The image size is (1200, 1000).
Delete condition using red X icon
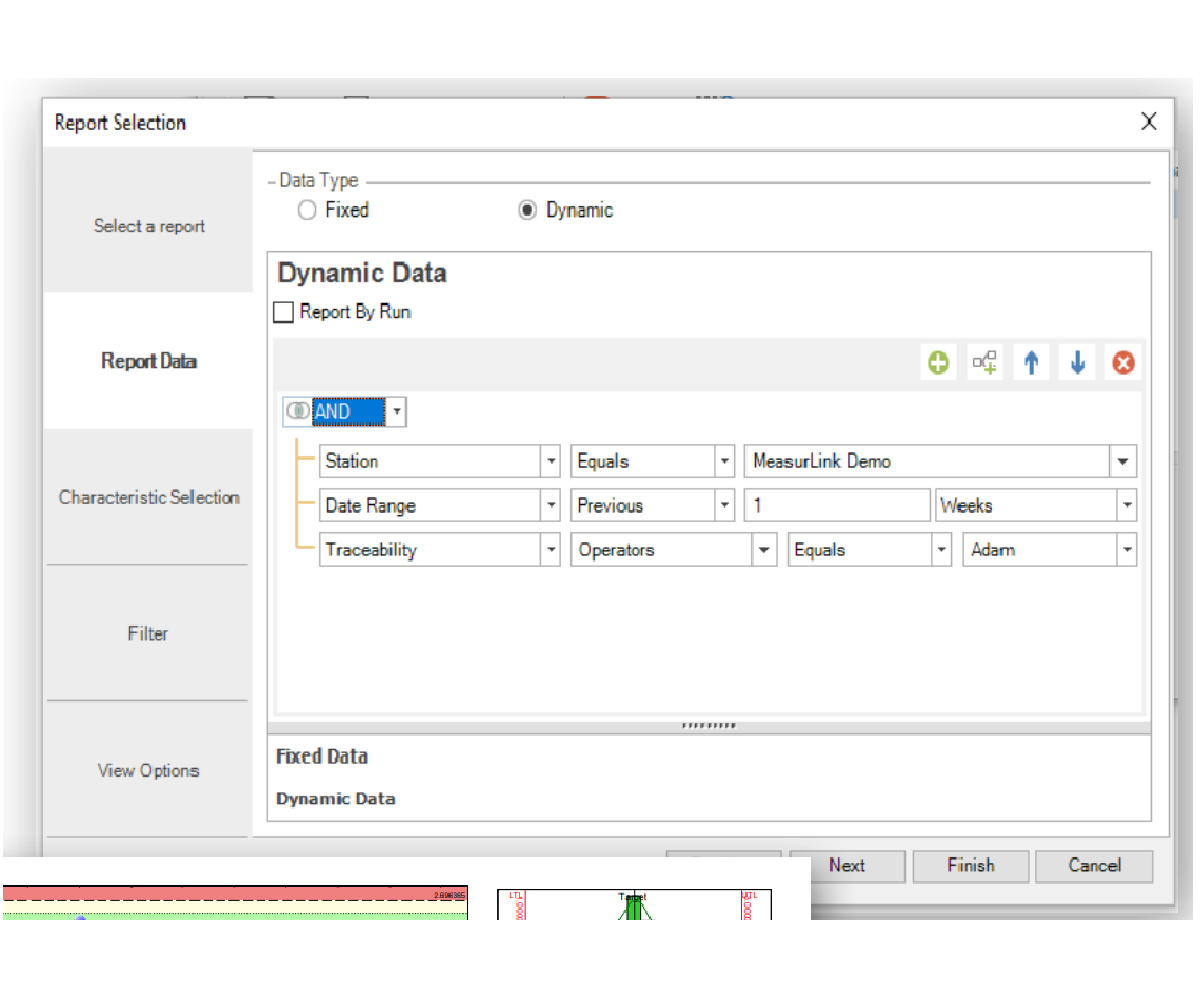point(1123,362)
